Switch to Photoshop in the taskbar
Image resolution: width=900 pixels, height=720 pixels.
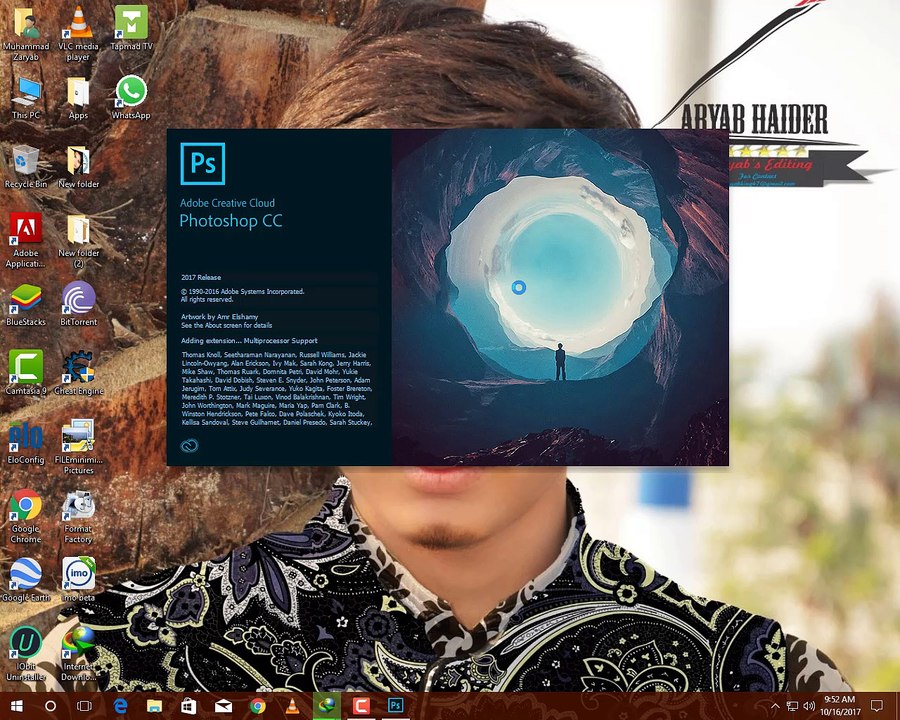click(396, 706)
